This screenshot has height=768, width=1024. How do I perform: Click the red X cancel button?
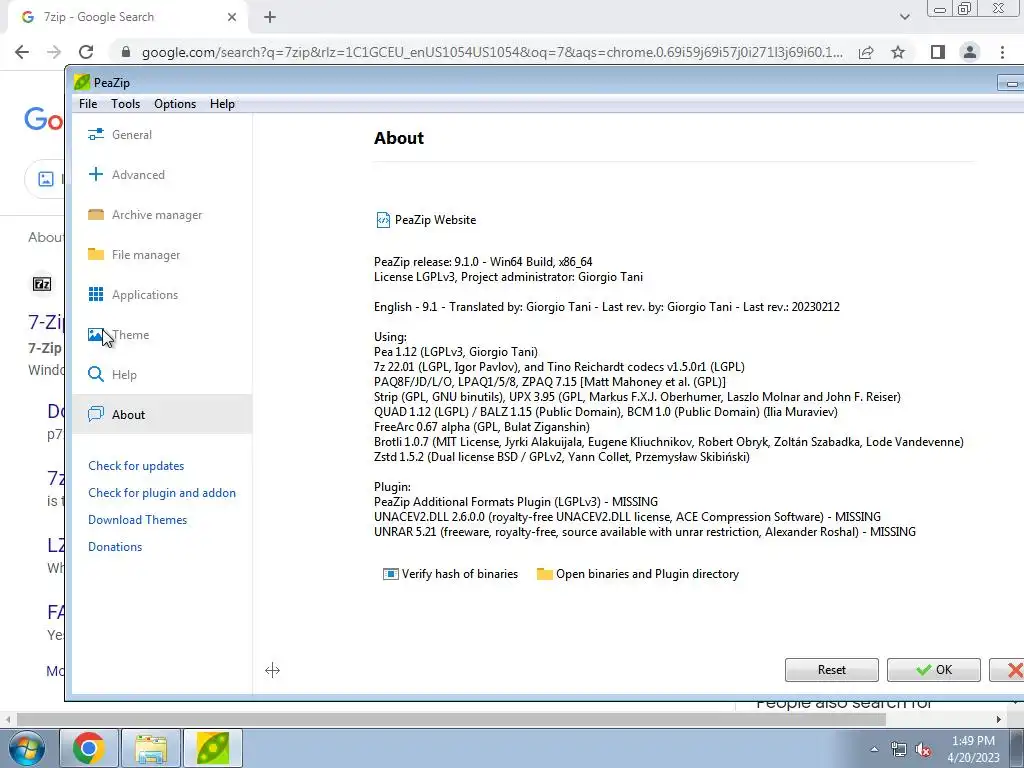1007,670
